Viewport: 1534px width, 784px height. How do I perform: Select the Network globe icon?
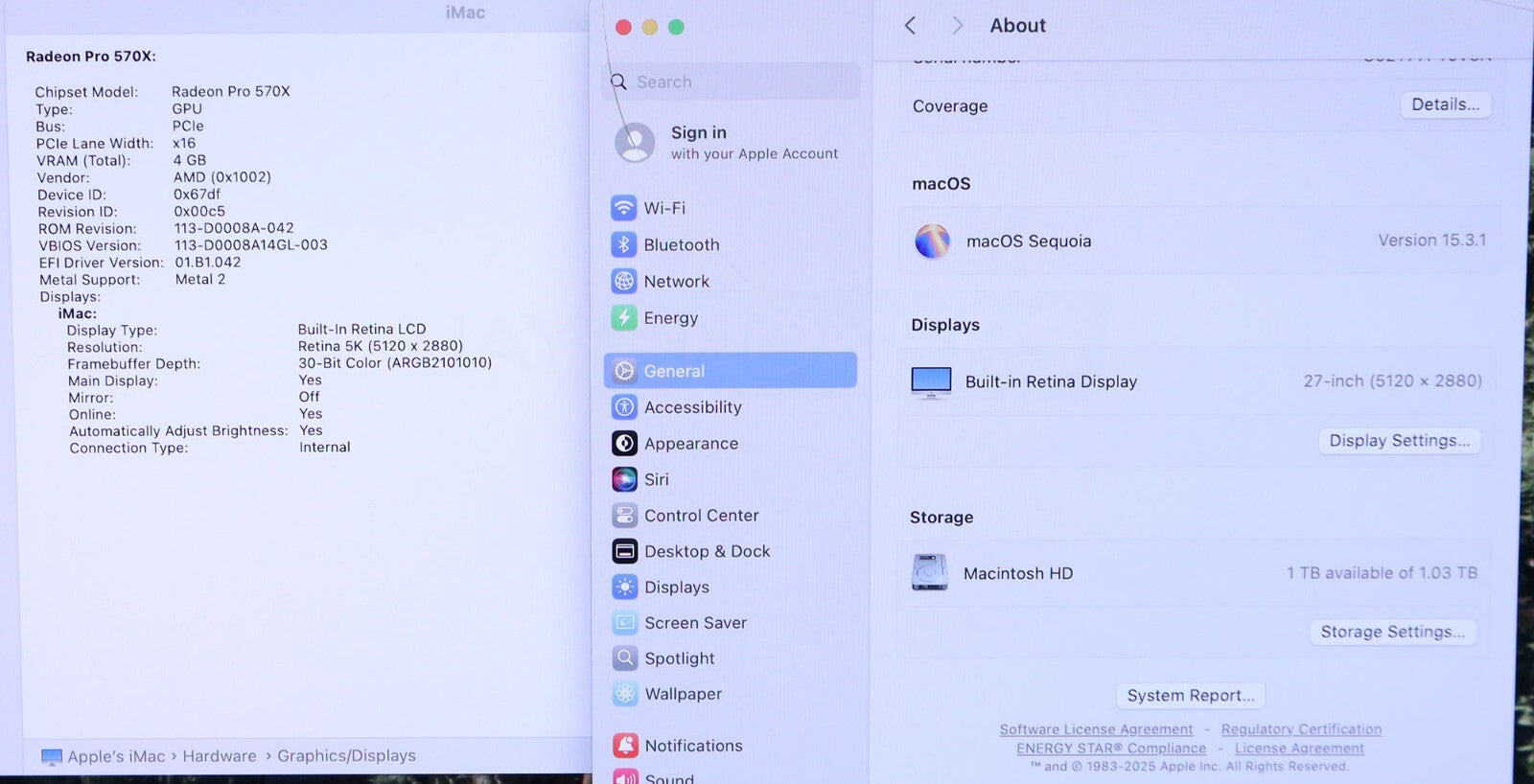[624, 281]
